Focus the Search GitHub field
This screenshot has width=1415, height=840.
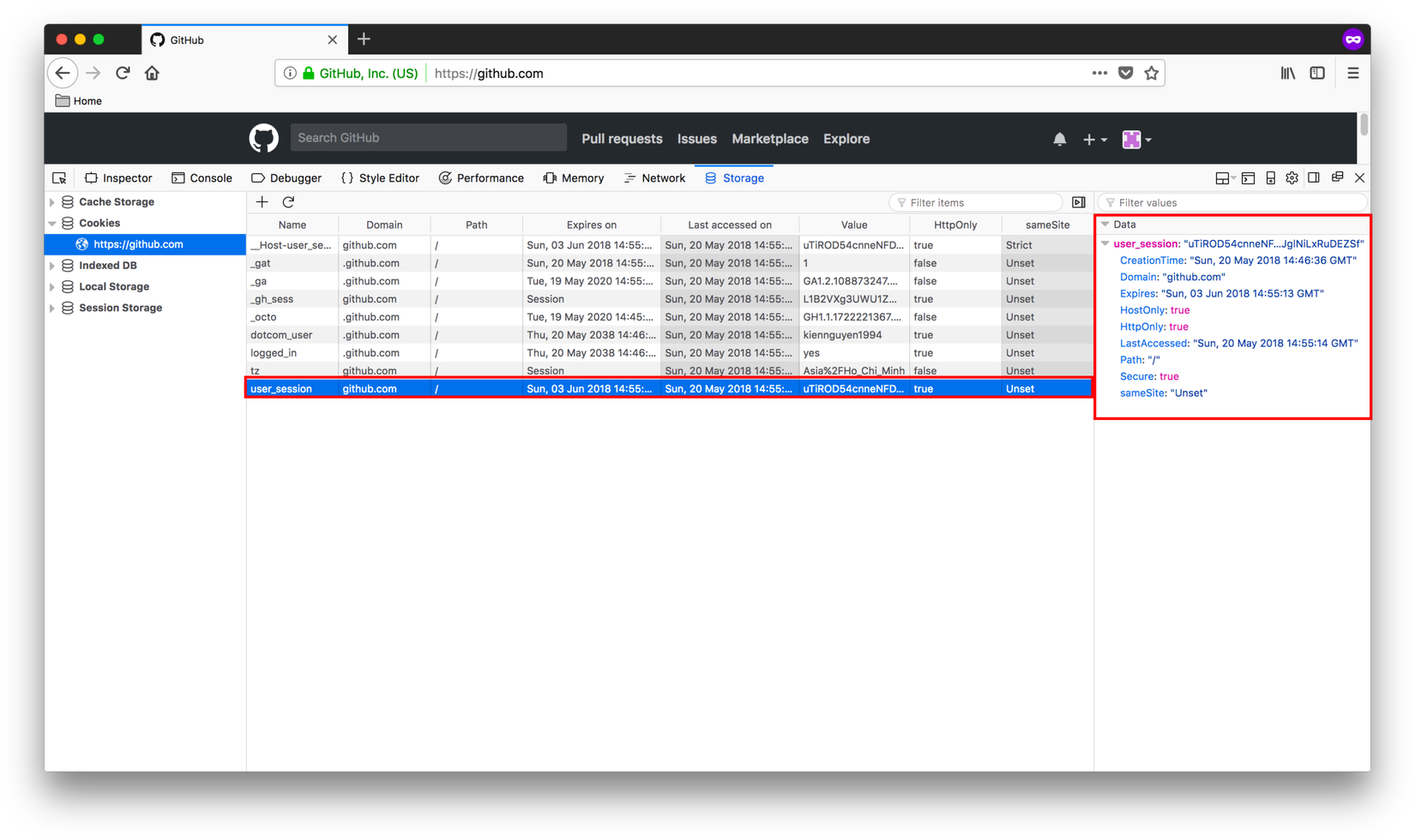(x=429, y=138)
